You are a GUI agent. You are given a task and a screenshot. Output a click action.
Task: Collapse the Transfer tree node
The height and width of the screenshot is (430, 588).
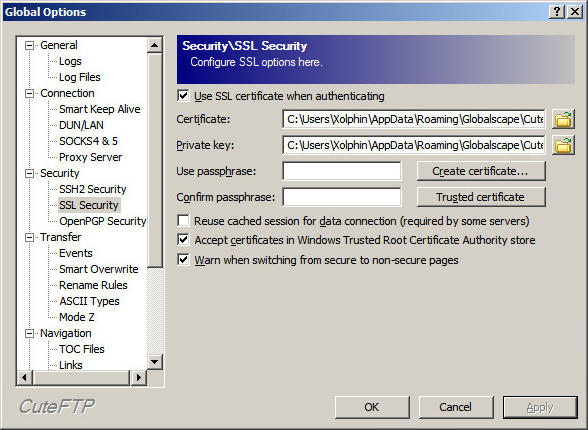coord(29,237)
